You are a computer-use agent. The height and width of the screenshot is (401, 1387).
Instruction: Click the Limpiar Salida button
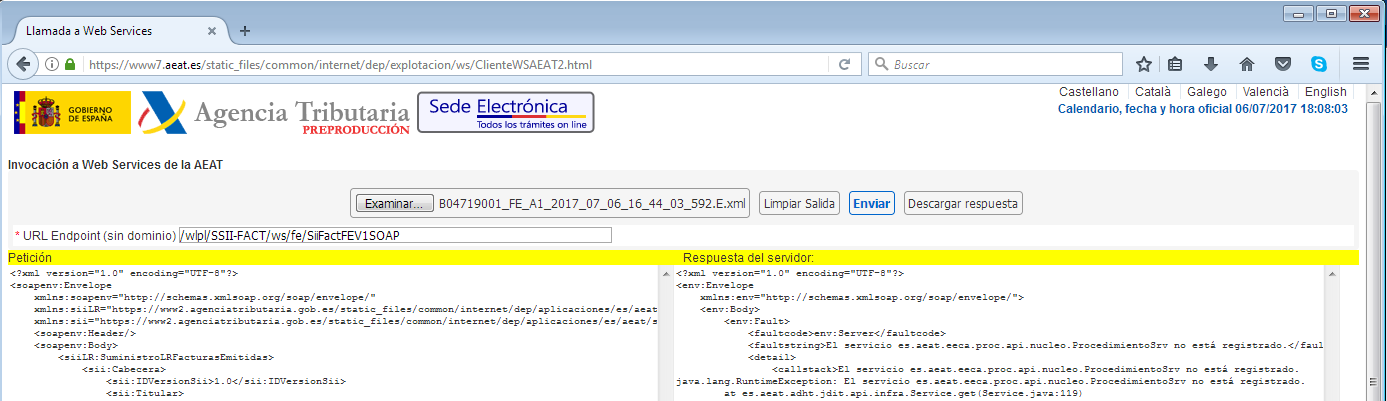[799, 203]
